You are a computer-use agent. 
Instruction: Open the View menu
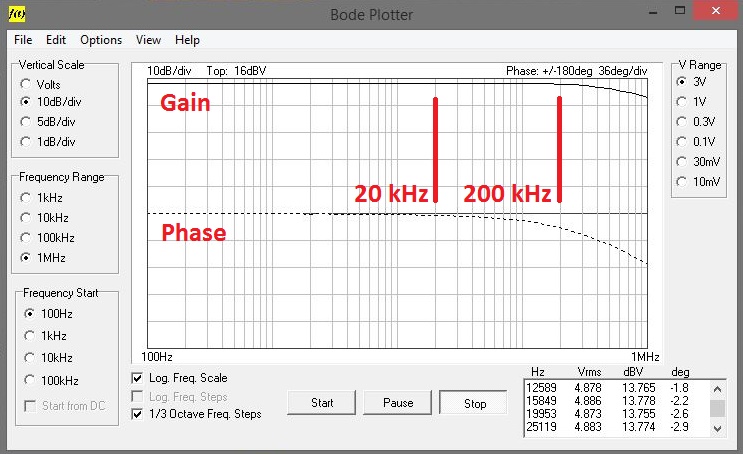pyautogui.click(x=148, y=40)
